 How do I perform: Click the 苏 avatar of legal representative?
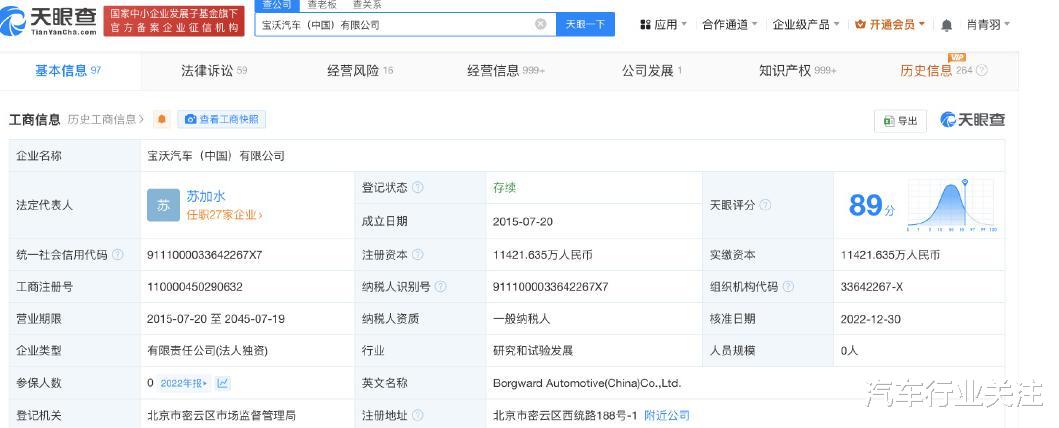(x=163, y=205)
